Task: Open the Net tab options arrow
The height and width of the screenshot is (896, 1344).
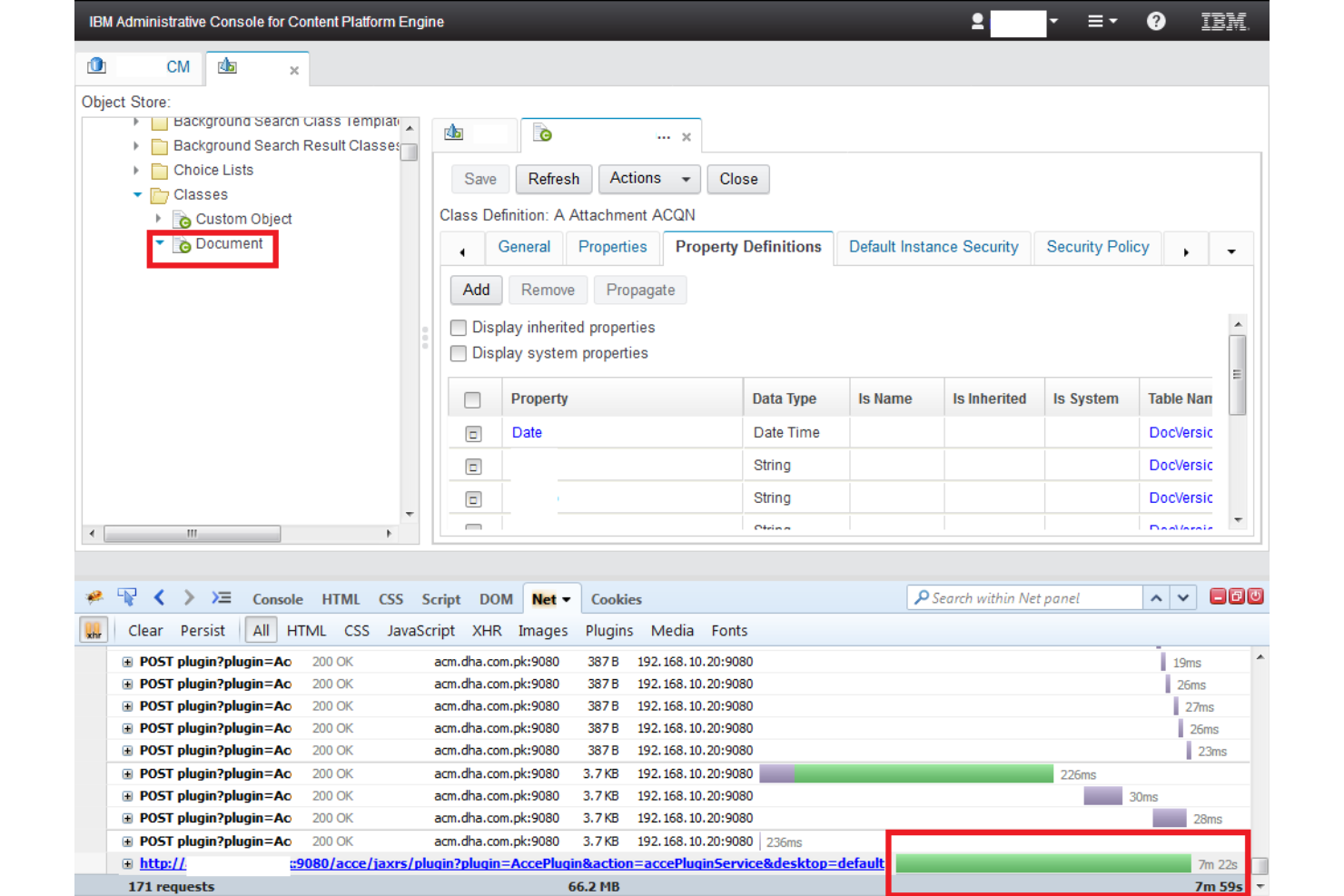Action: point(566,599)
